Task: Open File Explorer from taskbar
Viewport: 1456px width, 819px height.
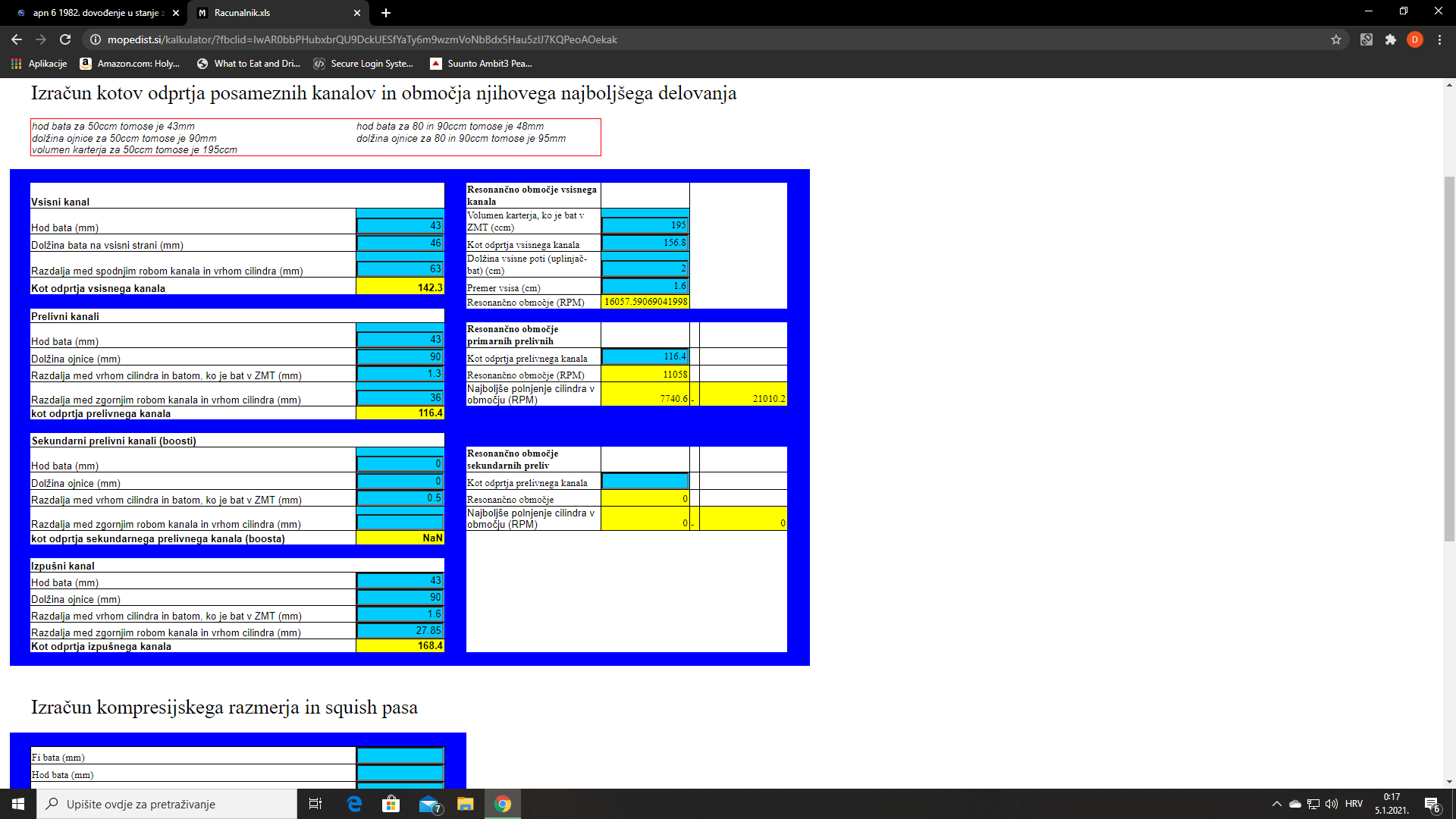Action: (465, 804)
